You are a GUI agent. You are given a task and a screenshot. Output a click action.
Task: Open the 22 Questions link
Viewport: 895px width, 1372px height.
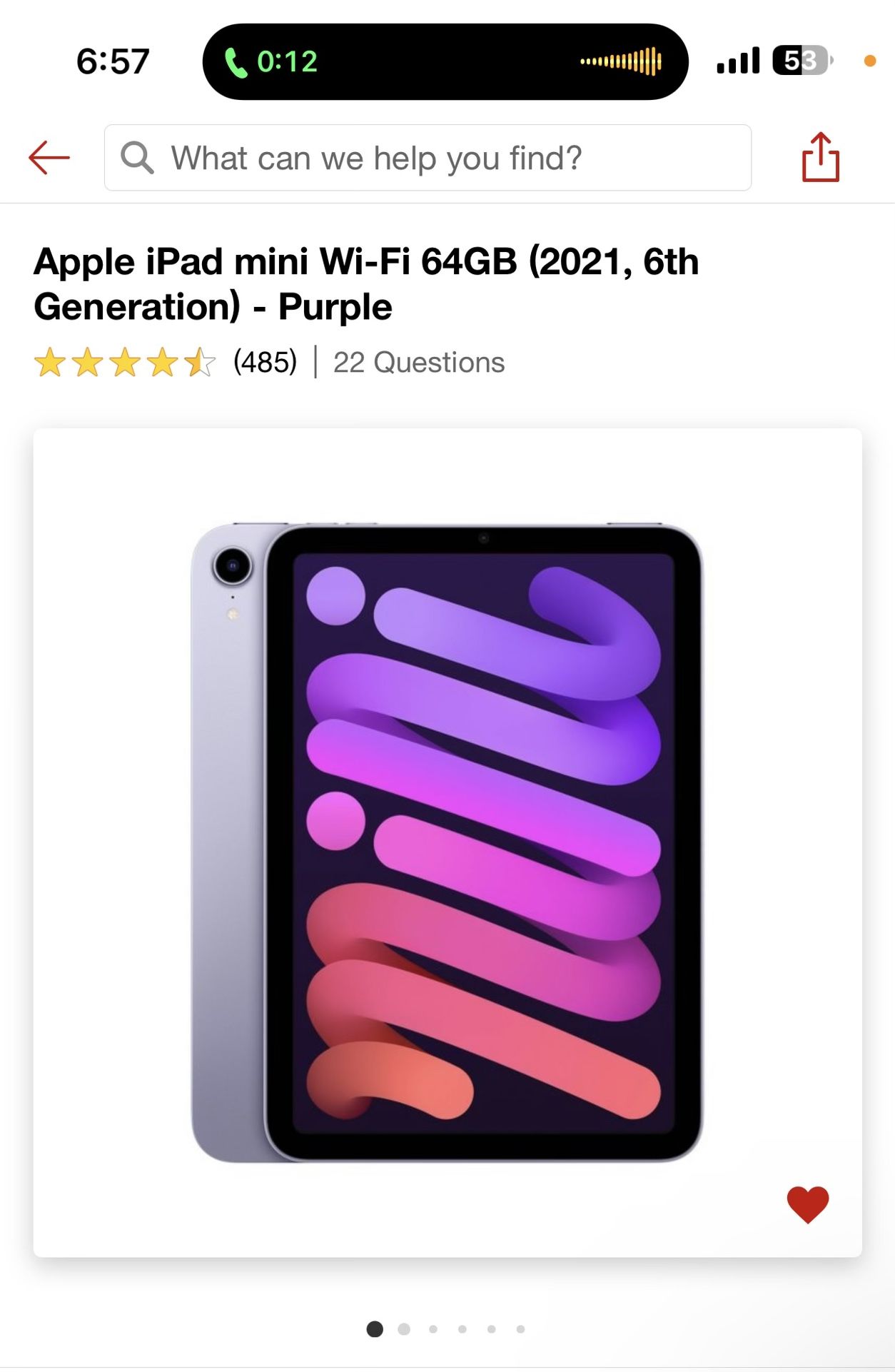click(x=419, y=363)
